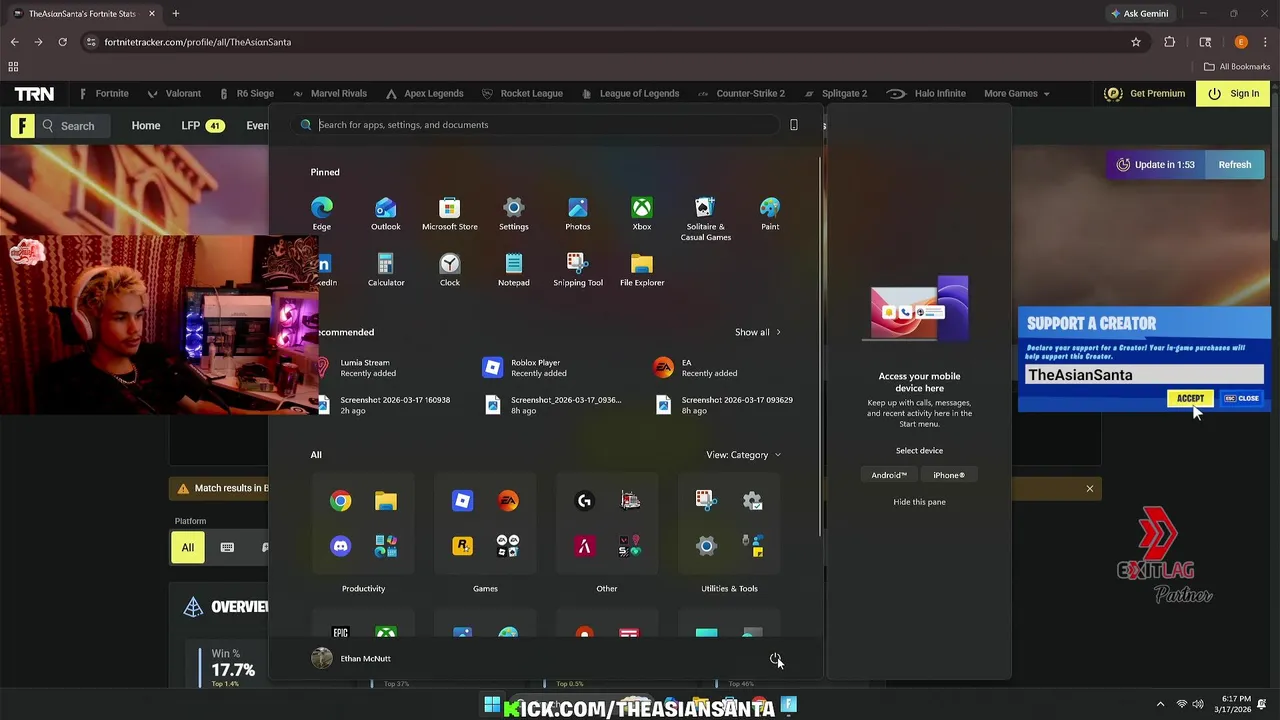Expand Show all recommended items
Viewport: 1280px width, 720px height.
(757, 332)
